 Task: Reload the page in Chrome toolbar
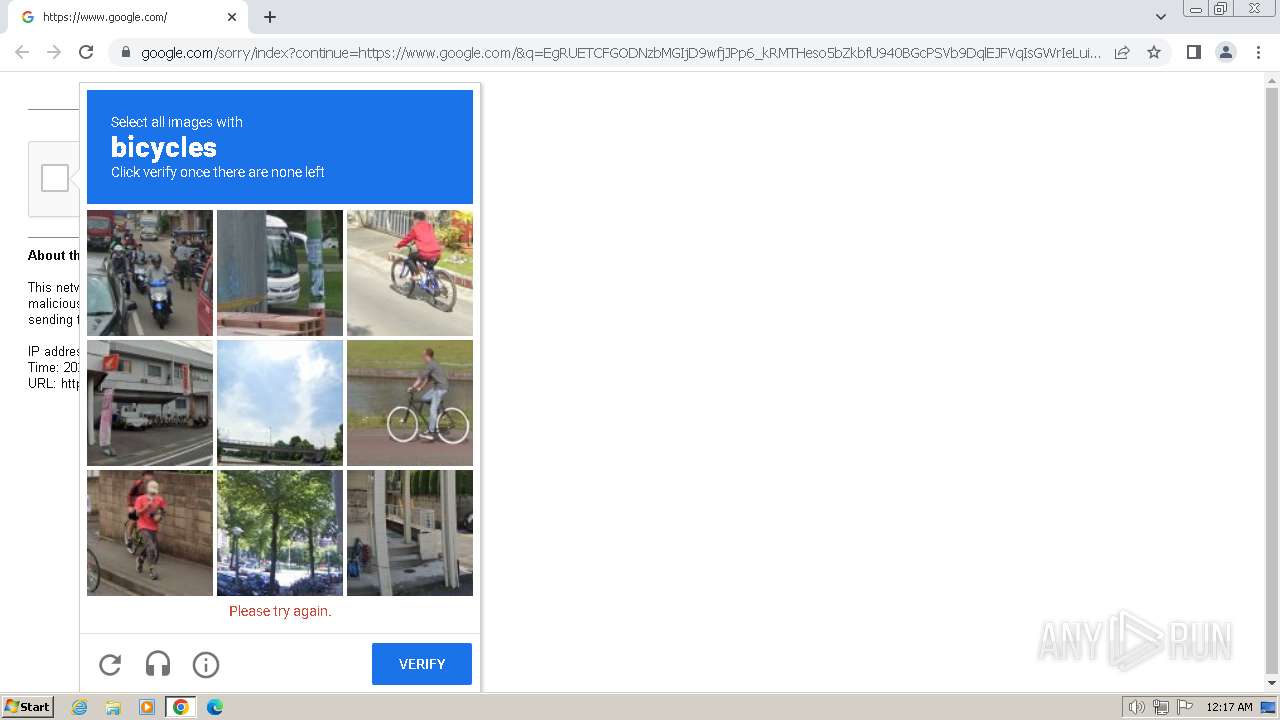(86, 52)
